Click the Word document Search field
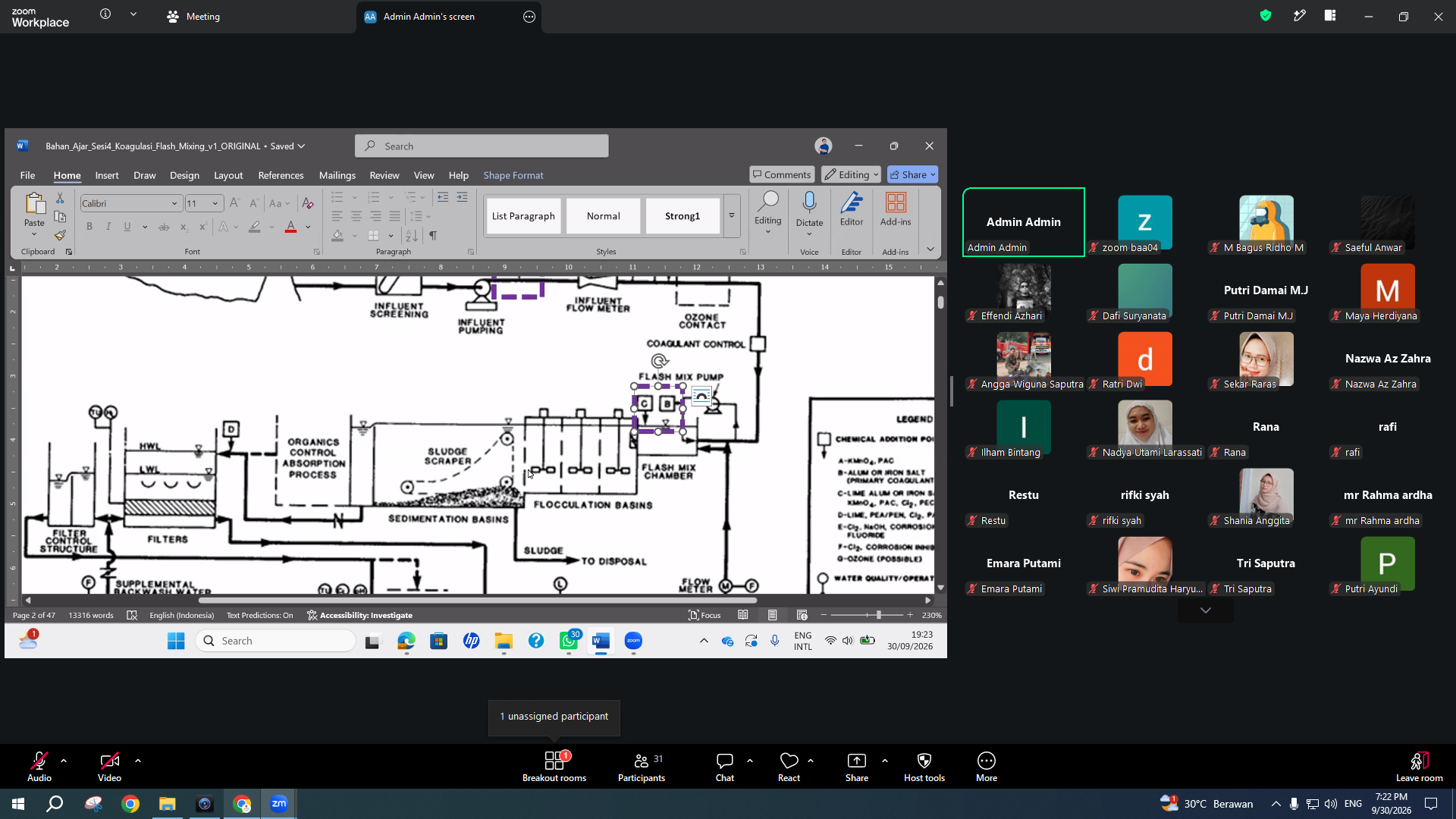Screen dimensions: 1456x819 coord(482,146)
